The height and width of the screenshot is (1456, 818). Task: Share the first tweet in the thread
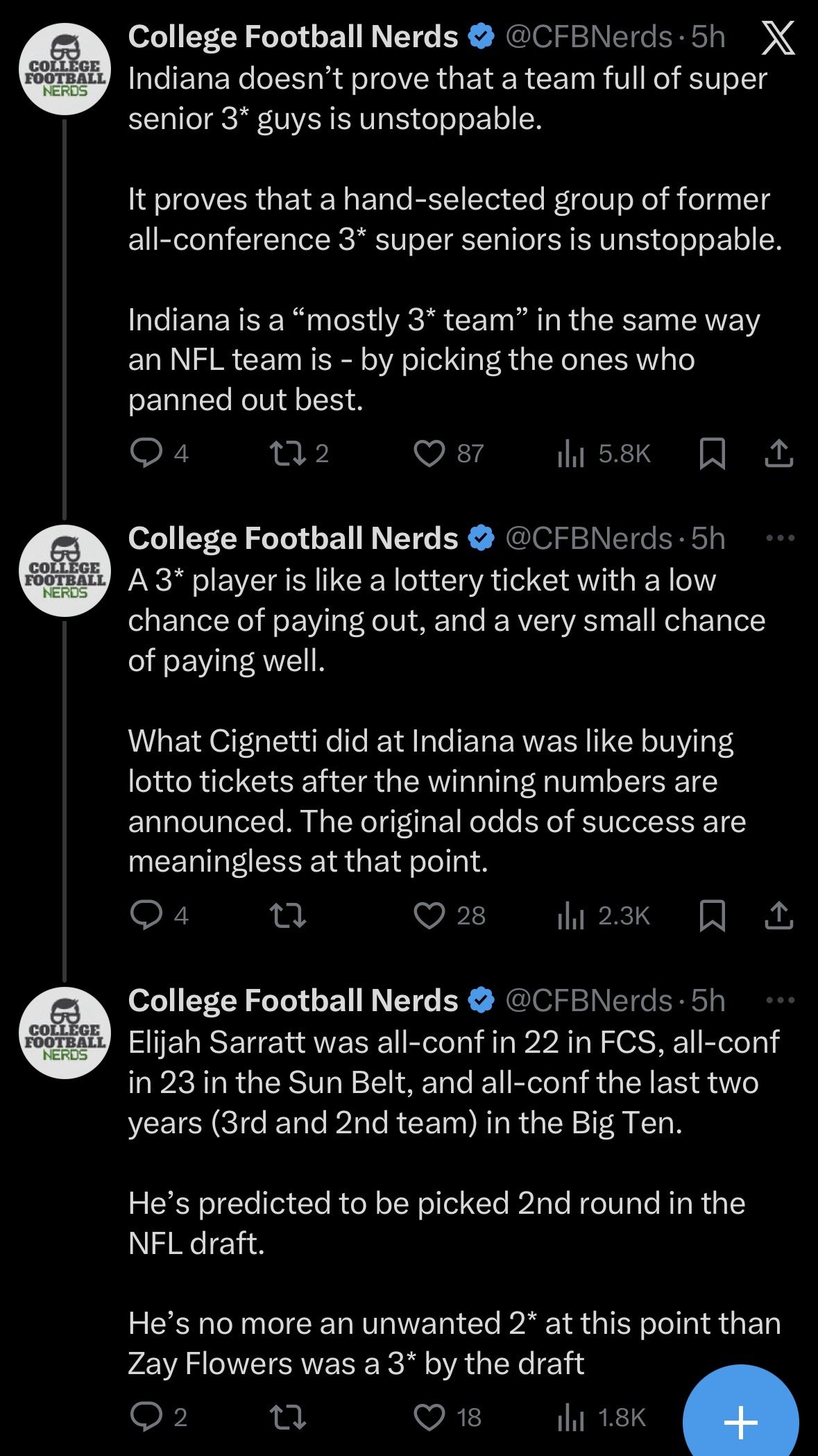[x=778, y=453]
